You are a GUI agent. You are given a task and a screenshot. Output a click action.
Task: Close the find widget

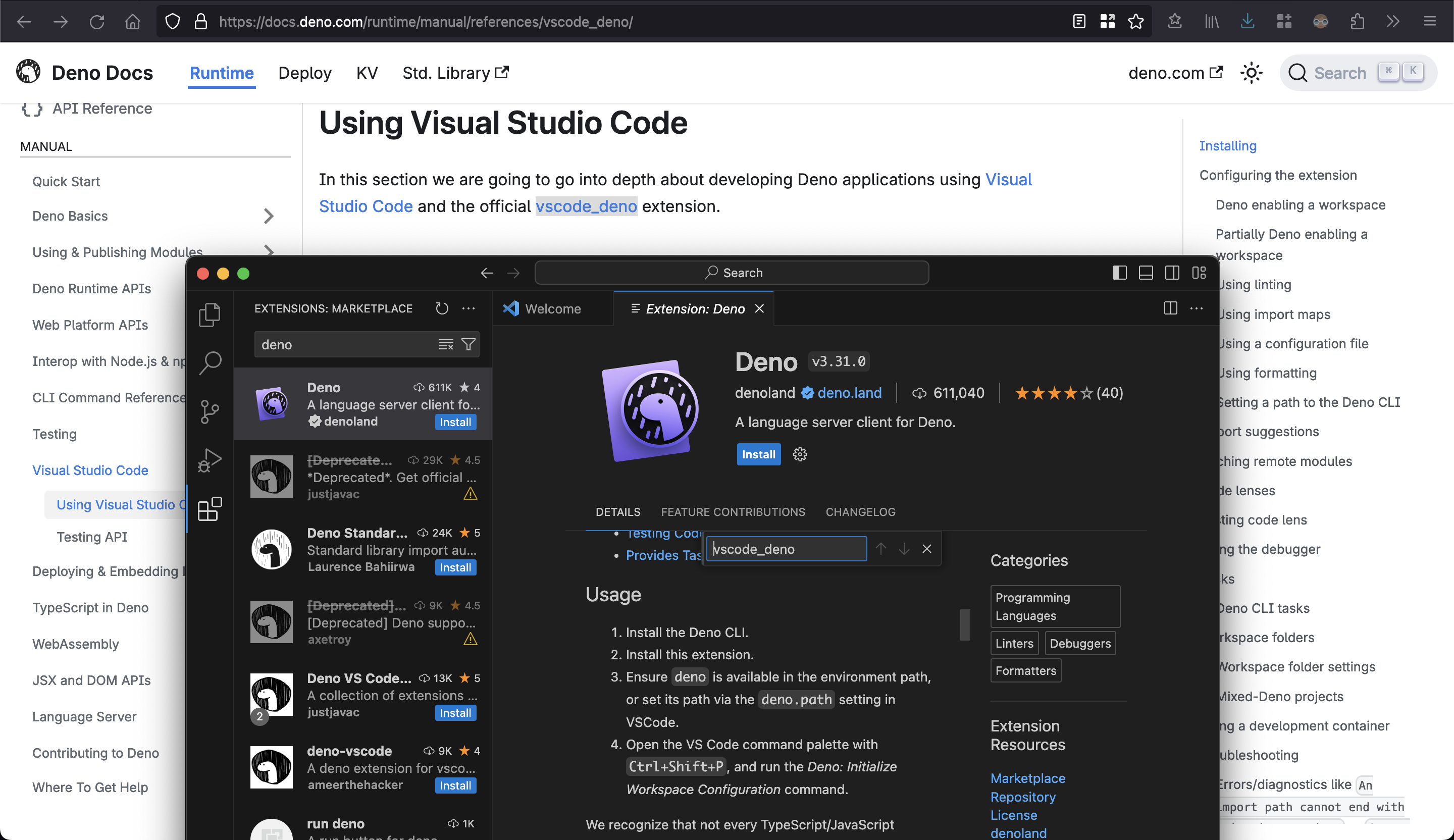click(926, 549)
